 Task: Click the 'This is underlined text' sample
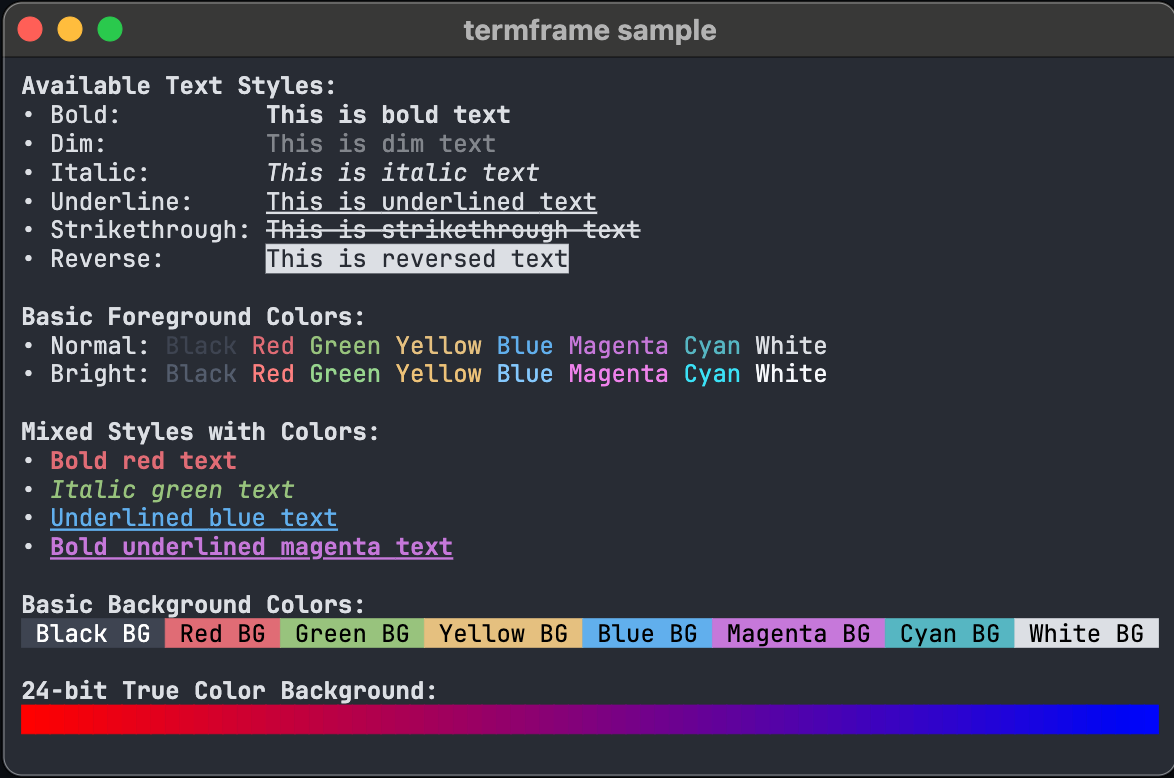pyautogui.click(x=431, y=202)
